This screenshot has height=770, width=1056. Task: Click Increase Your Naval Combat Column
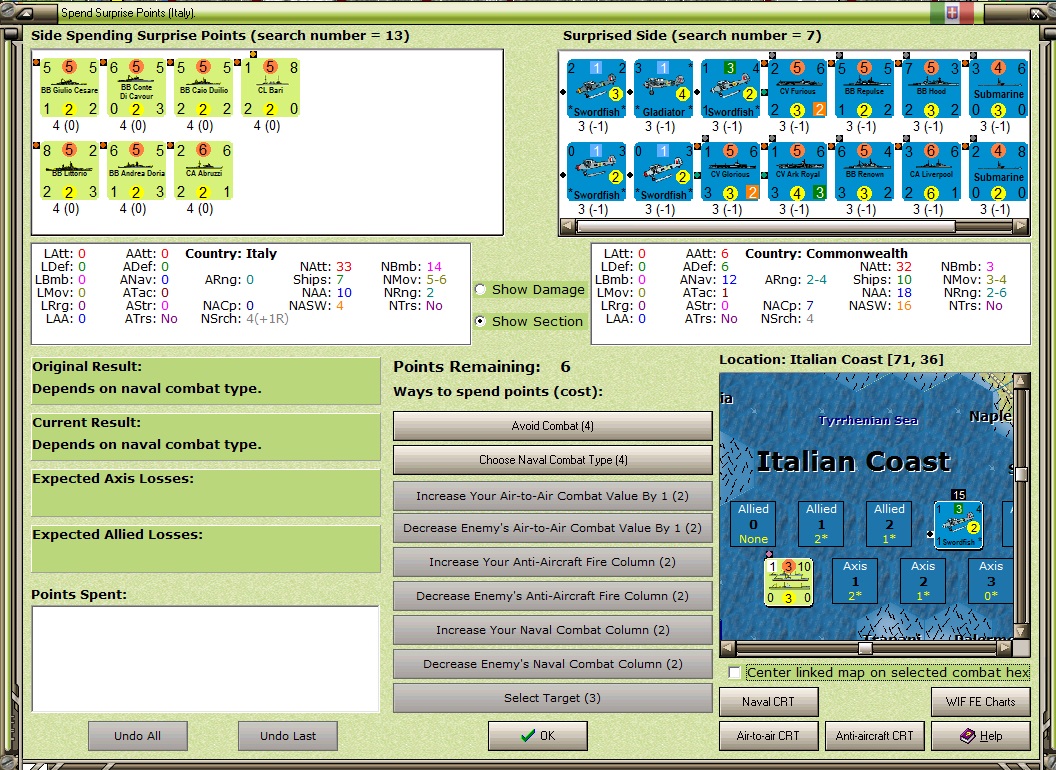(552, 630)
